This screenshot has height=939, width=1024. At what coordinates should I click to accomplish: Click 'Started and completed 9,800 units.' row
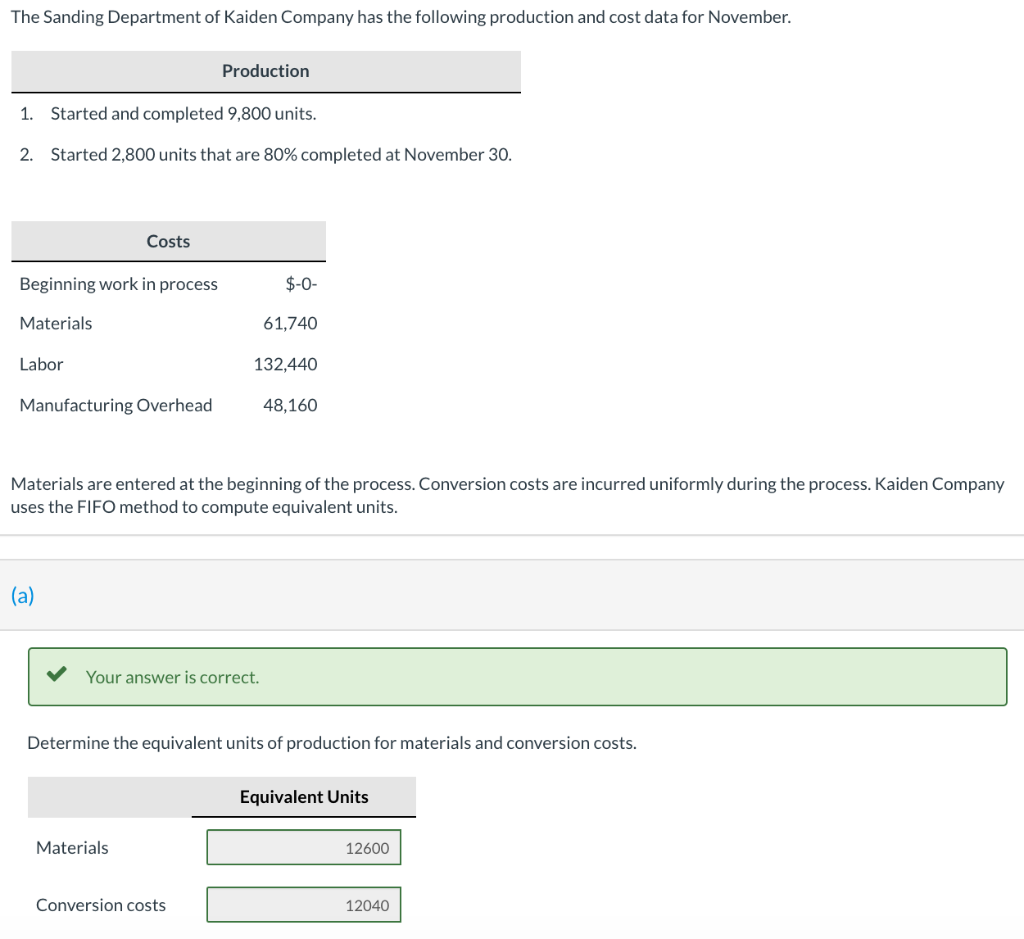tap(184, 114)
